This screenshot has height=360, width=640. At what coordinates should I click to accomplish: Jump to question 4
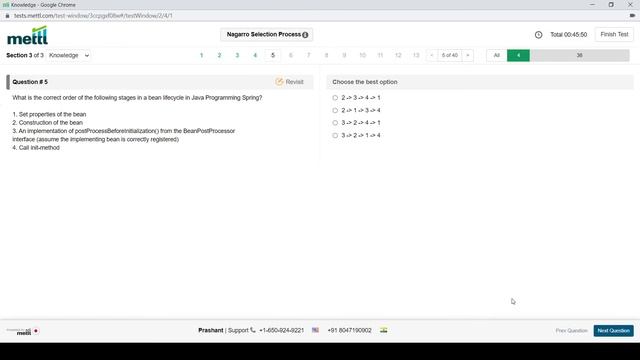click(x=255, y=55)
